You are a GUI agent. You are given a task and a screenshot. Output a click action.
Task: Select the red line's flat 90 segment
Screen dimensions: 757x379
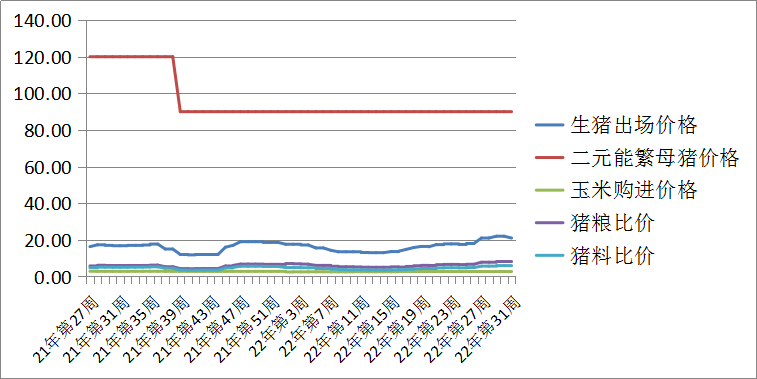click(346, 112)
